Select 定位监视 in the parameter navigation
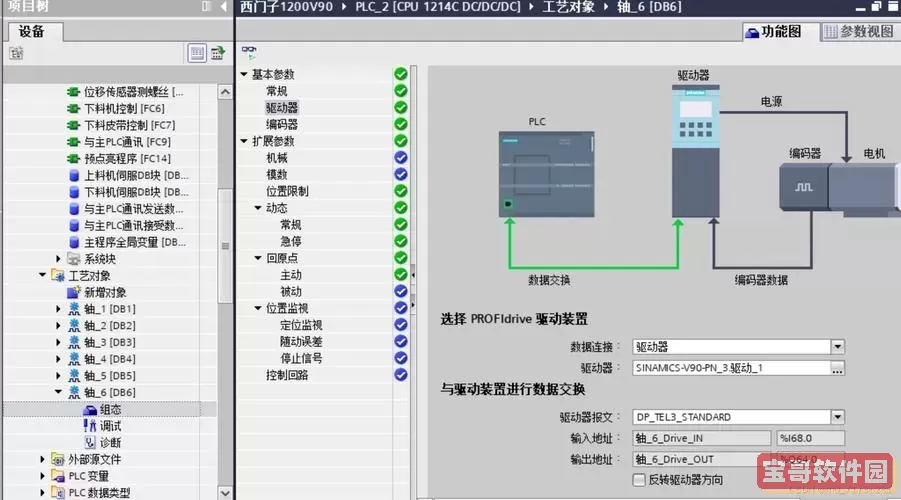The image size is (901, 500). click(301, 325)
